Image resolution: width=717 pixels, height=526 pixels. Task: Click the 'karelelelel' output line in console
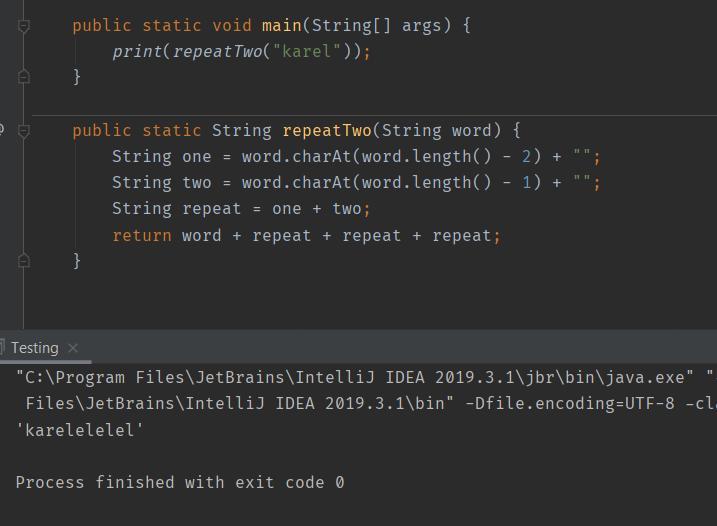click(80, 430)
